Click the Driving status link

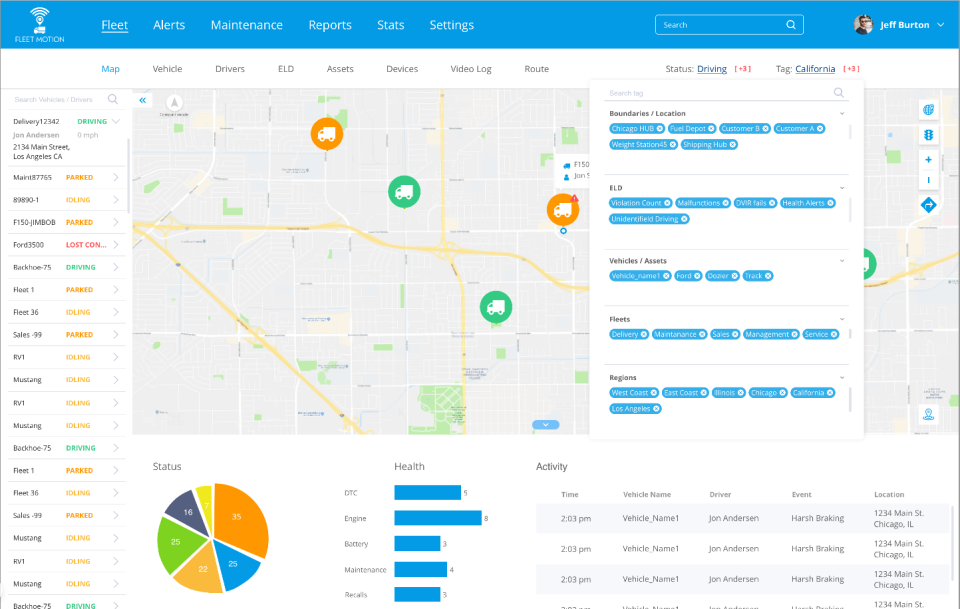(712, 69)
